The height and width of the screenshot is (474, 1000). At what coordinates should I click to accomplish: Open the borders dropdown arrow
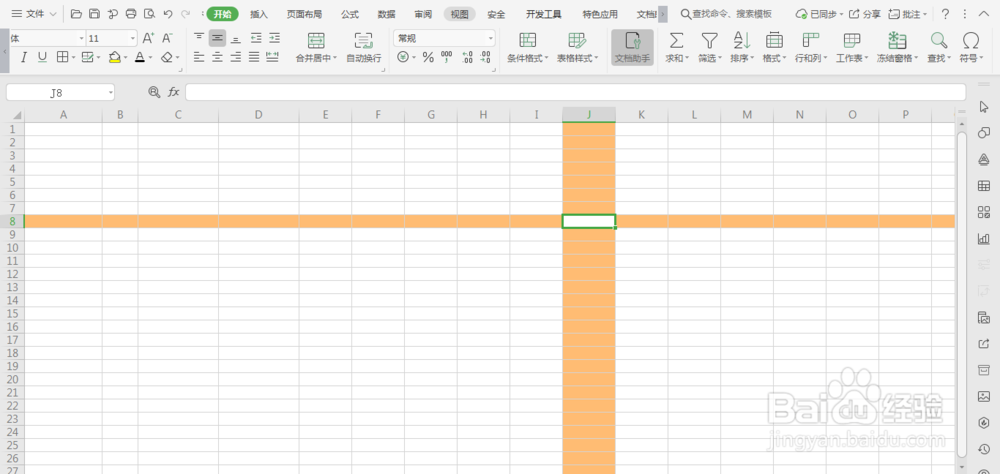pyautogui.click(x=73, y=58)
